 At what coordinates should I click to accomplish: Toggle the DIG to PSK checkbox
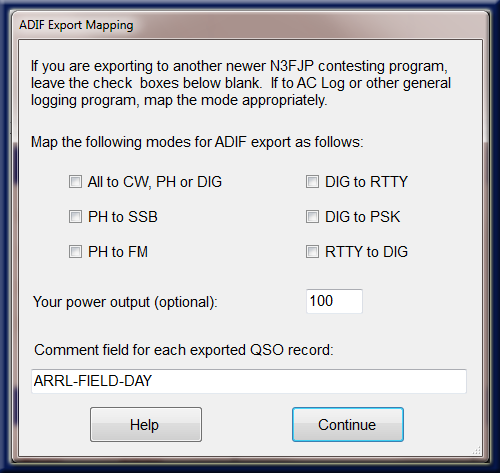[312, 217]
